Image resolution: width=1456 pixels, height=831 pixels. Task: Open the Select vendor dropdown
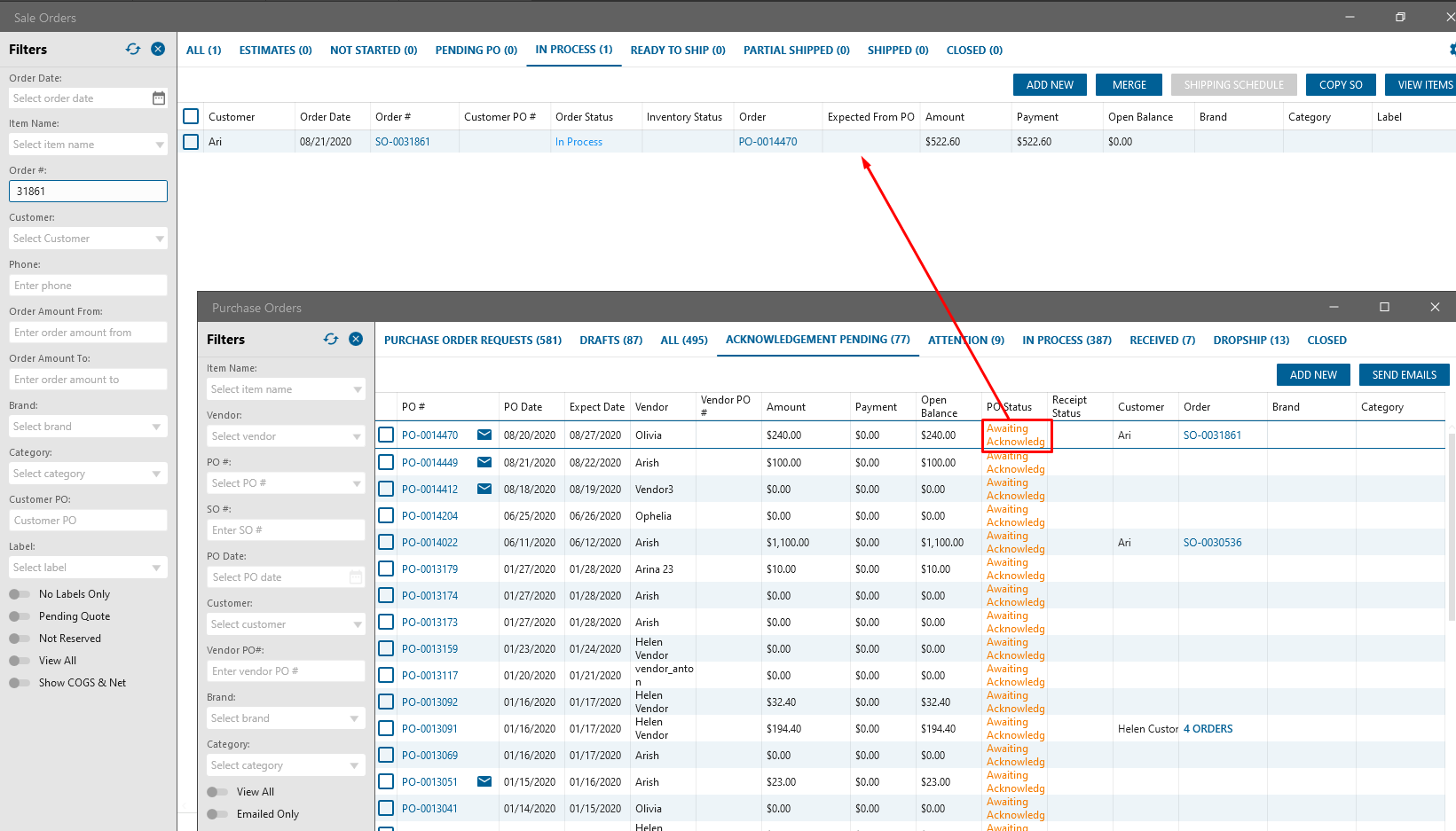point(358,436)
